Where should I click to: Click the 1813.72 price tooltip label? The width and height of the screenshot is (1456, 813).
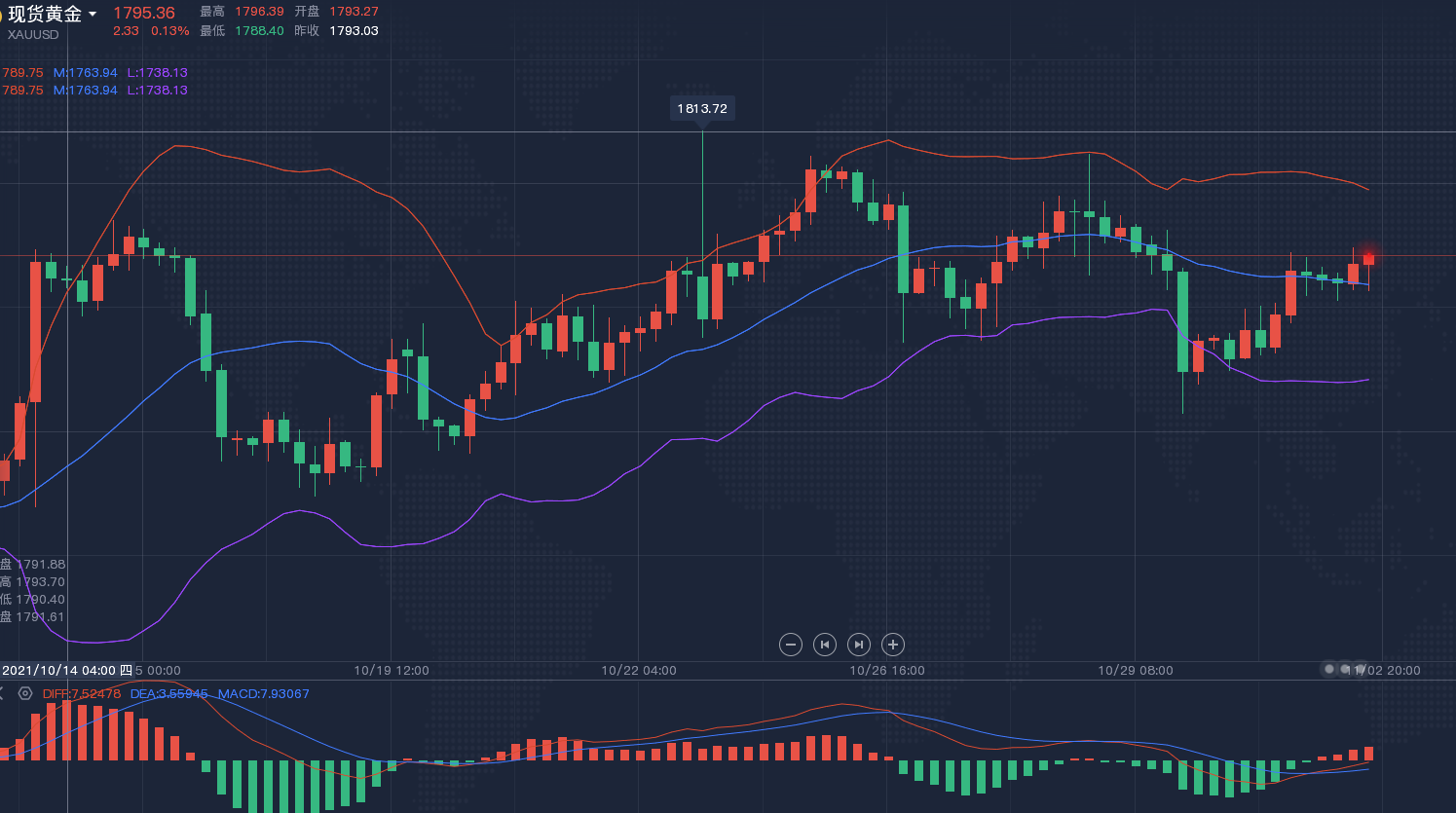(x=702, y=109)
